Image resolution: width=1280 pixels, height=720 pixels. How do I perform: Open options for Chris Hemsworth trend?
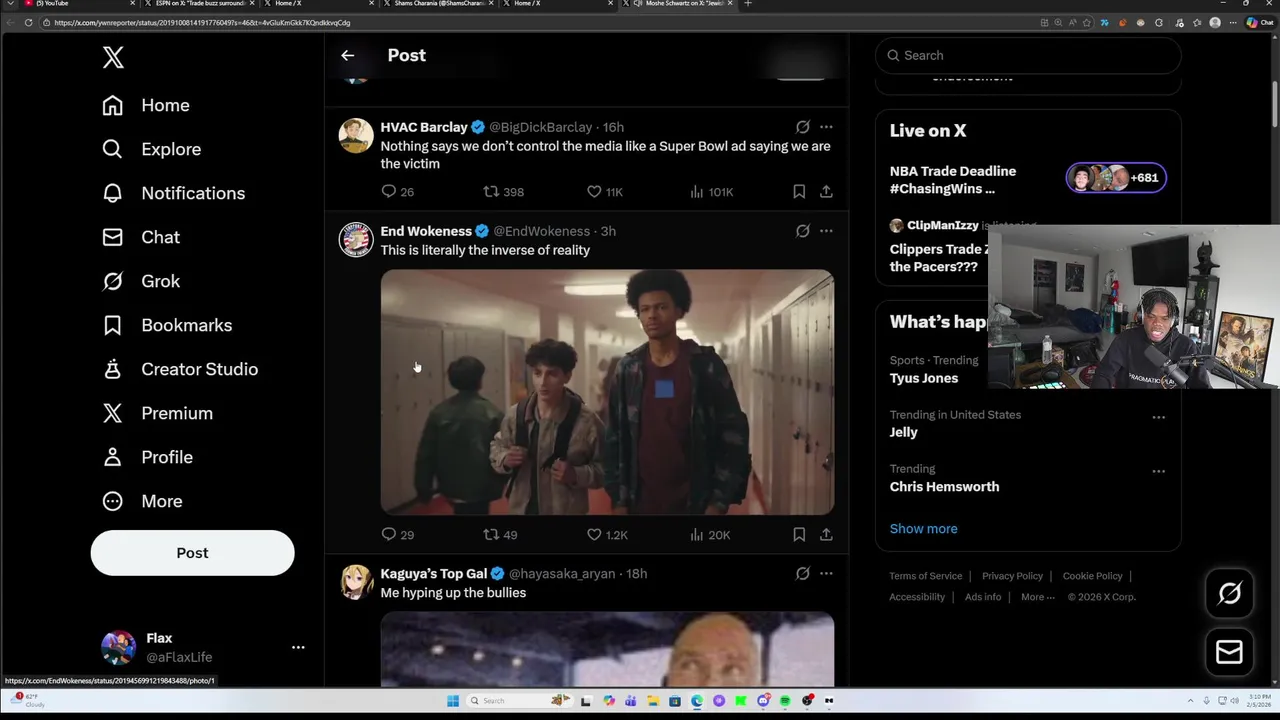[x=1158, y=471]
